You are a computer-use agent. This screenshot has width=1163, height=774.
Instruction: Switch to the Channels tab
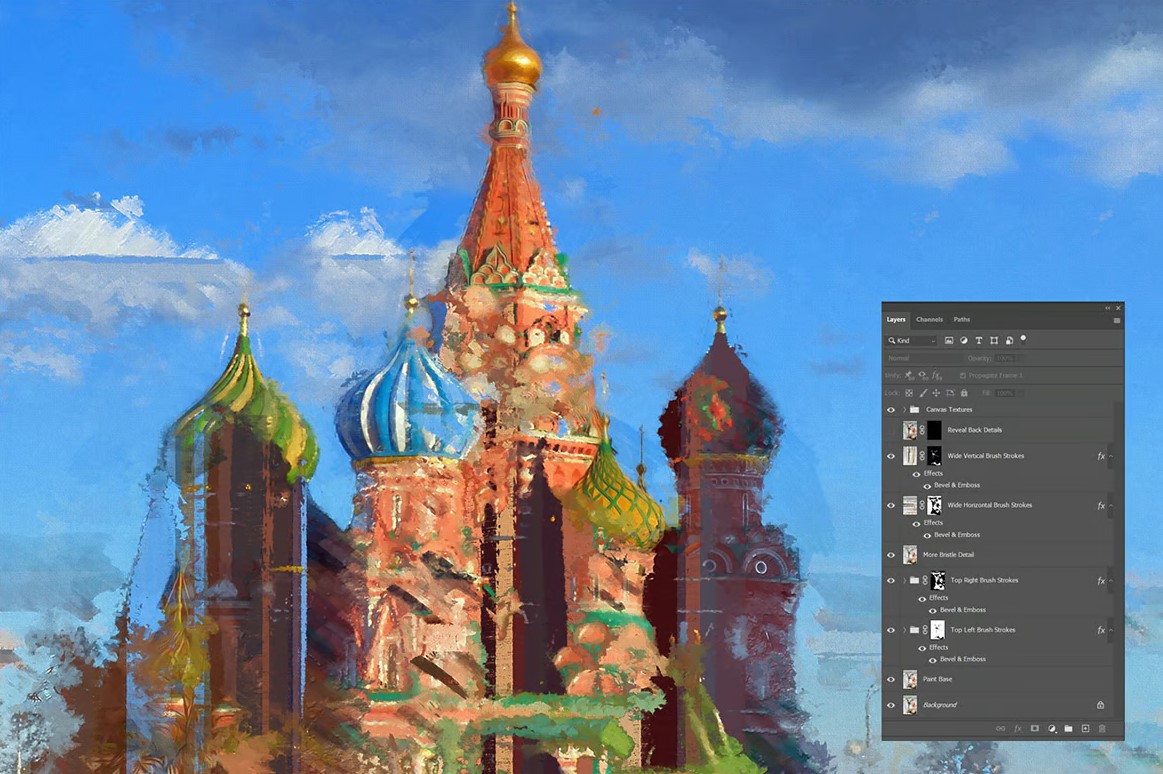[929, 320]
